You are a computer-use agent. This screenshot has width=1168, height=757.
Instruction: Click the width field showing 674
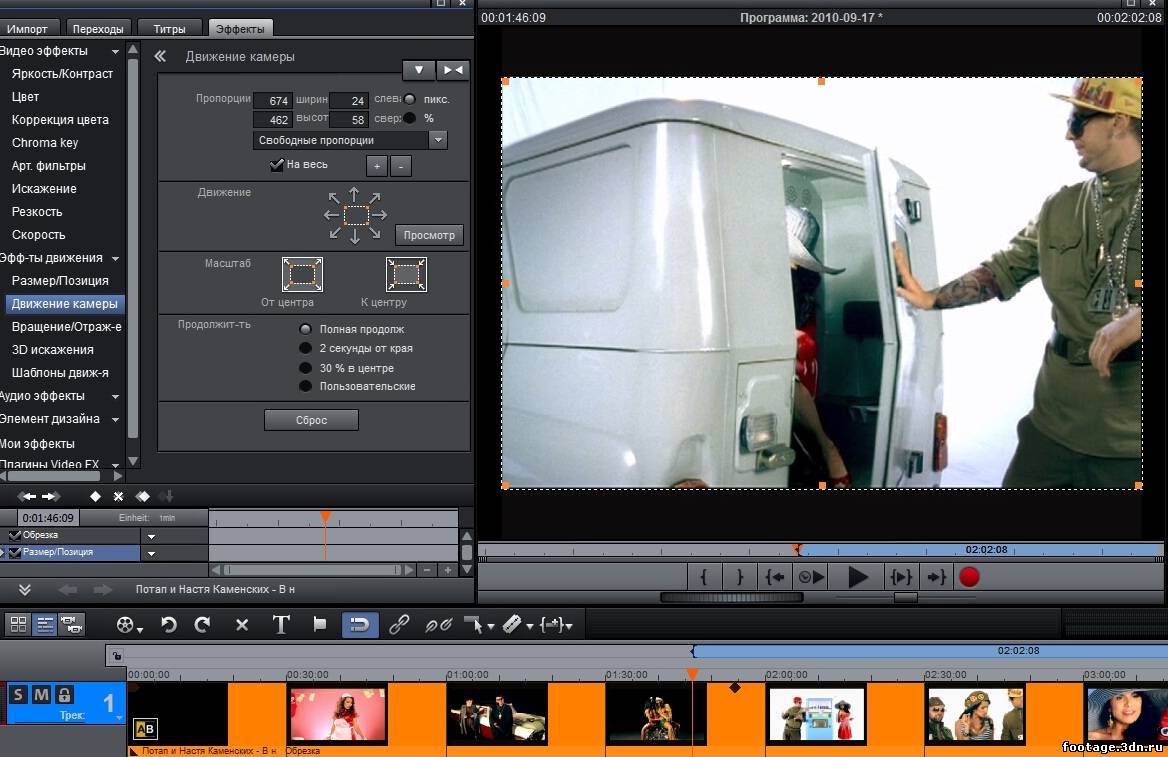[x=273, y=101]
